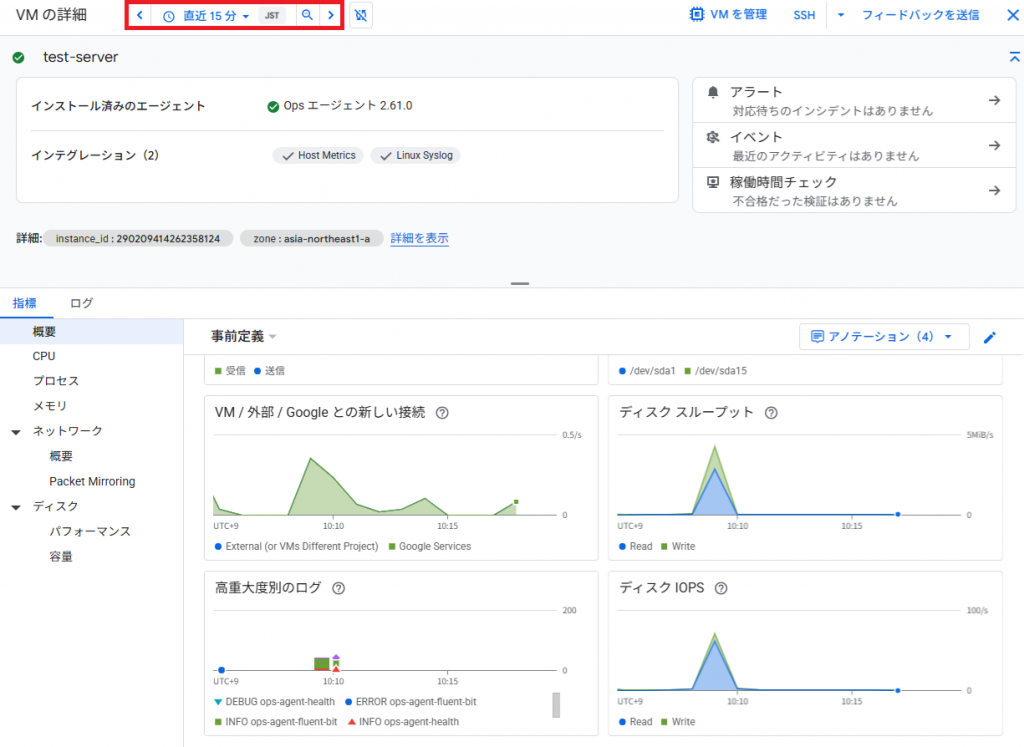Open the アノテーション (4) dropdown

coord(884,337)
